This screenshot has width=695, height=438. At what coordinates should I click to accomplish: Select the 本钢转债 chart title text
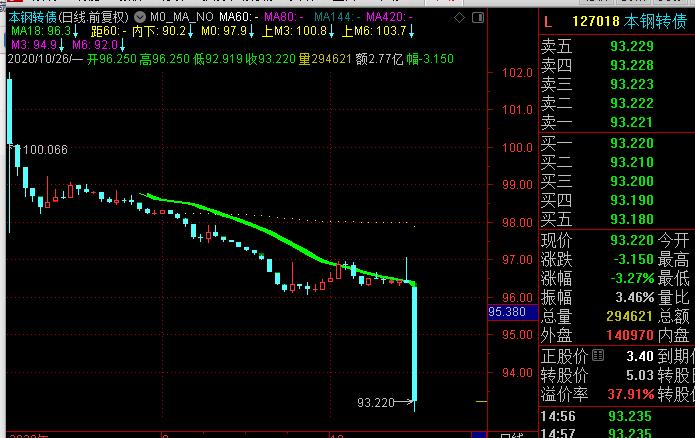(32, 17)
